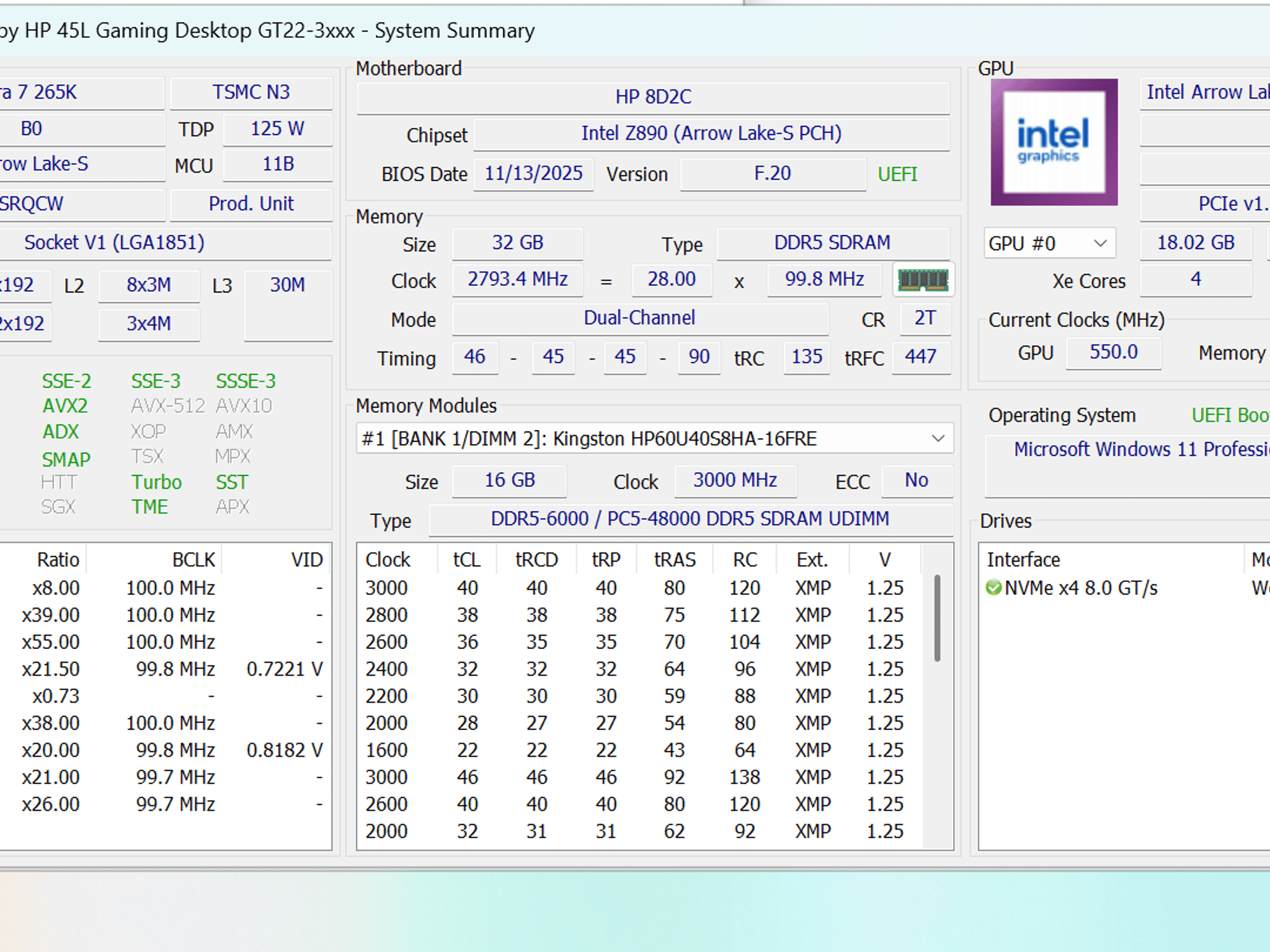The width and height of the screenshot is (1270, 952).
Task: Click BIOS date 11/13/2025 field
Action: (x=533, y=174)
